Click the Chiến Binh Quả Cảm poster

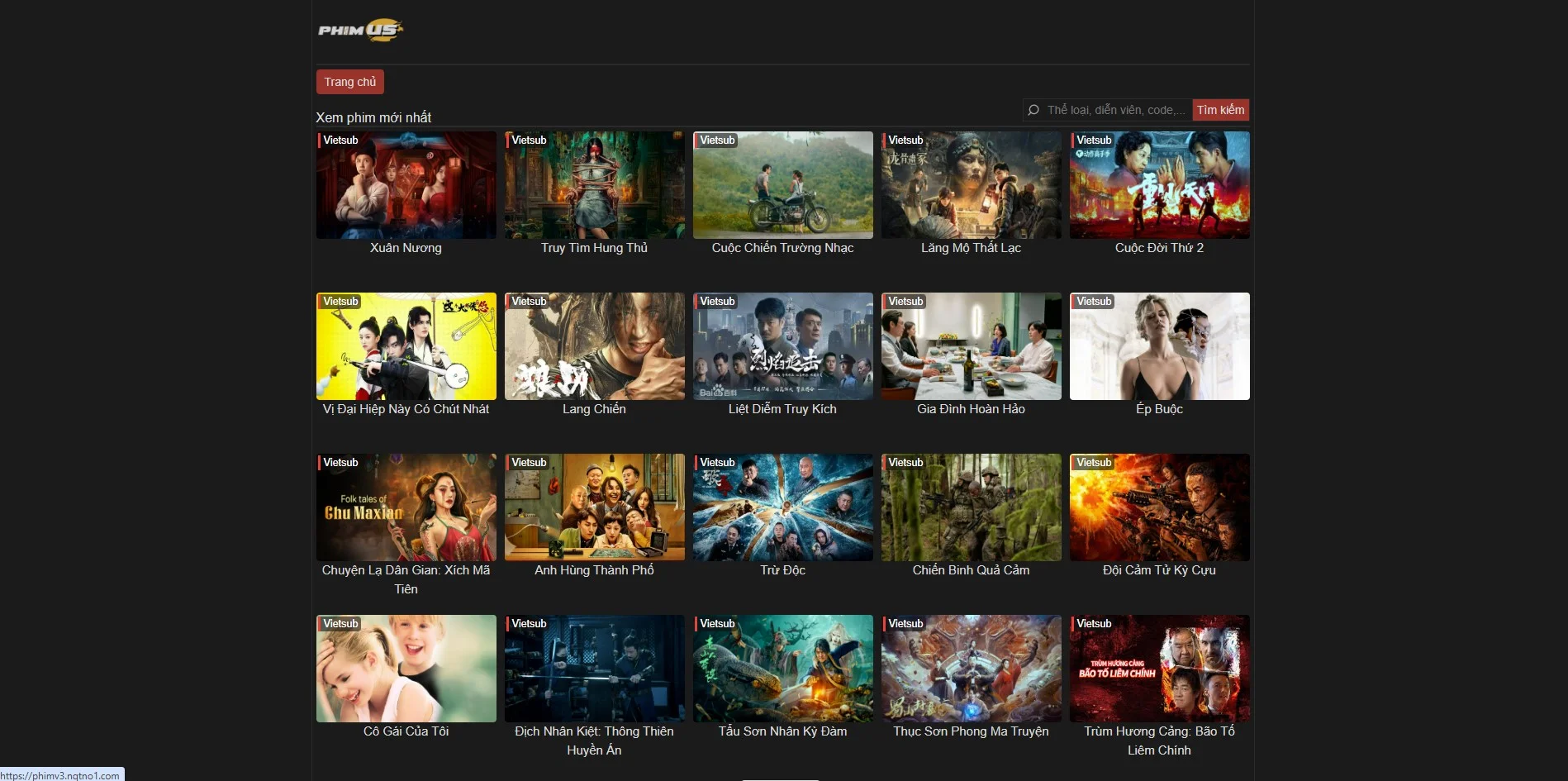[x=971, y=507]
